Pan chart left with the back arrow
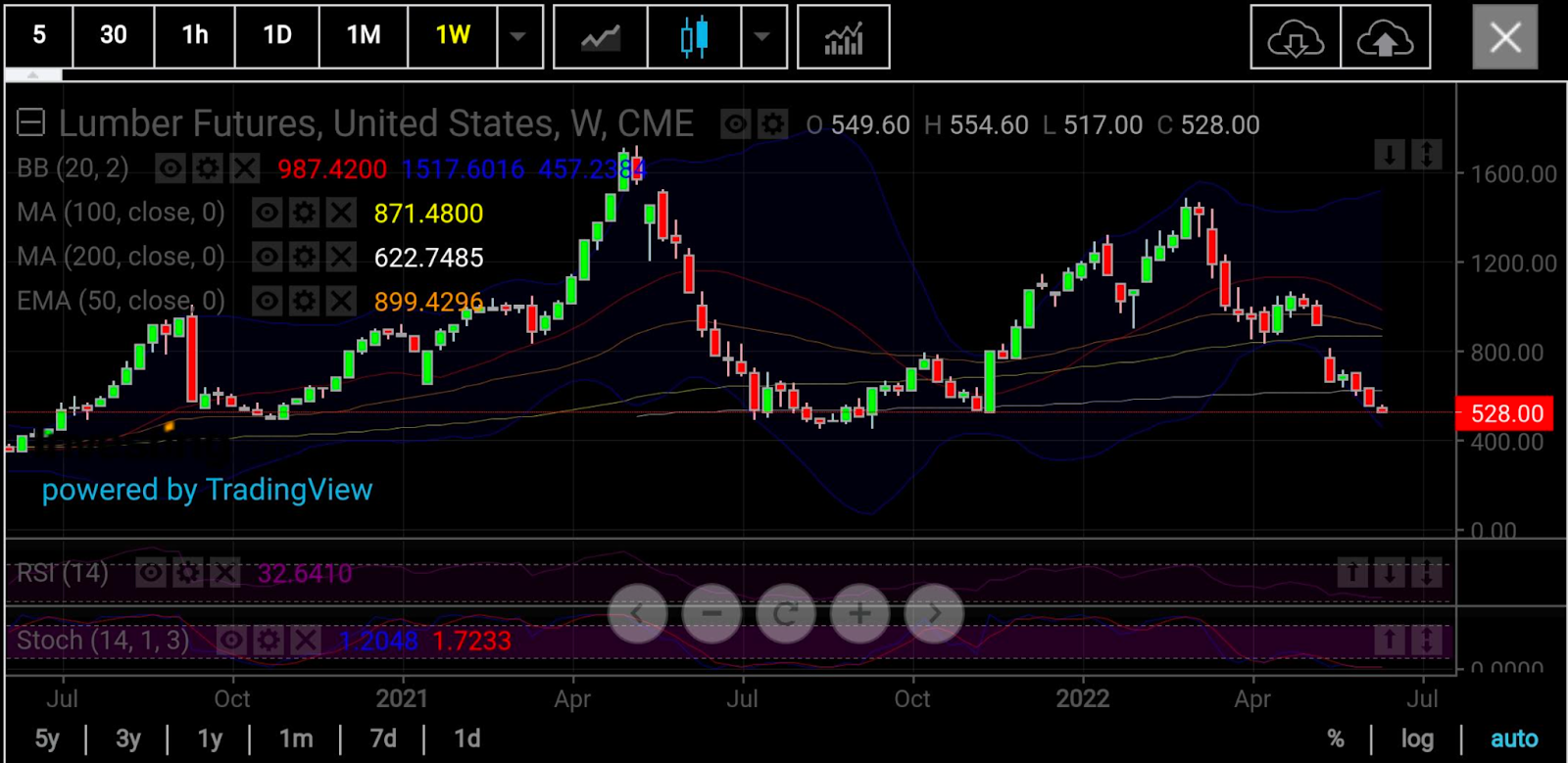This screenshot has height=763, width=1568. [637, 613]
